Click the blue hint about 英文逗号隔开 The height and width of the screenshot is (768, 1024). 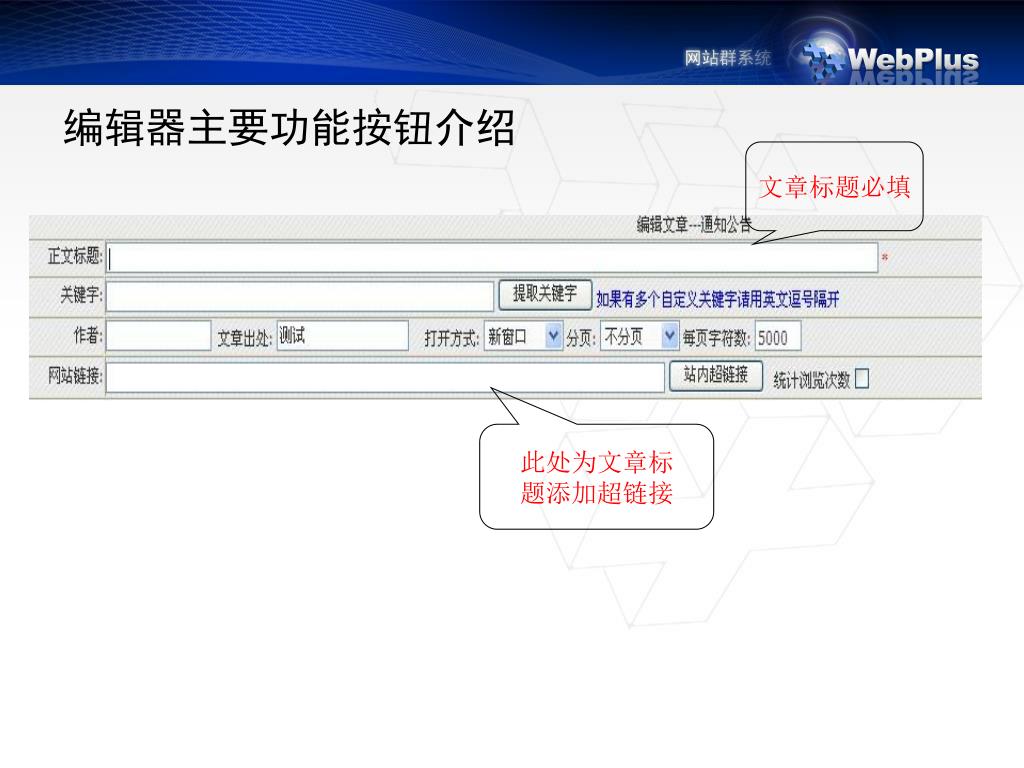(x=718, y=300)
